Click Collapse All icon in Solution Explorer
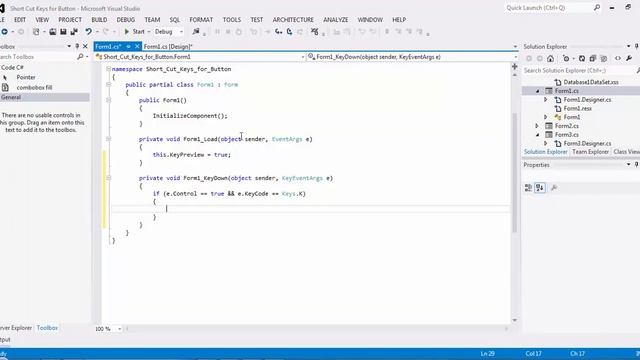Screen dimensions: 640x360 point(593,59)
